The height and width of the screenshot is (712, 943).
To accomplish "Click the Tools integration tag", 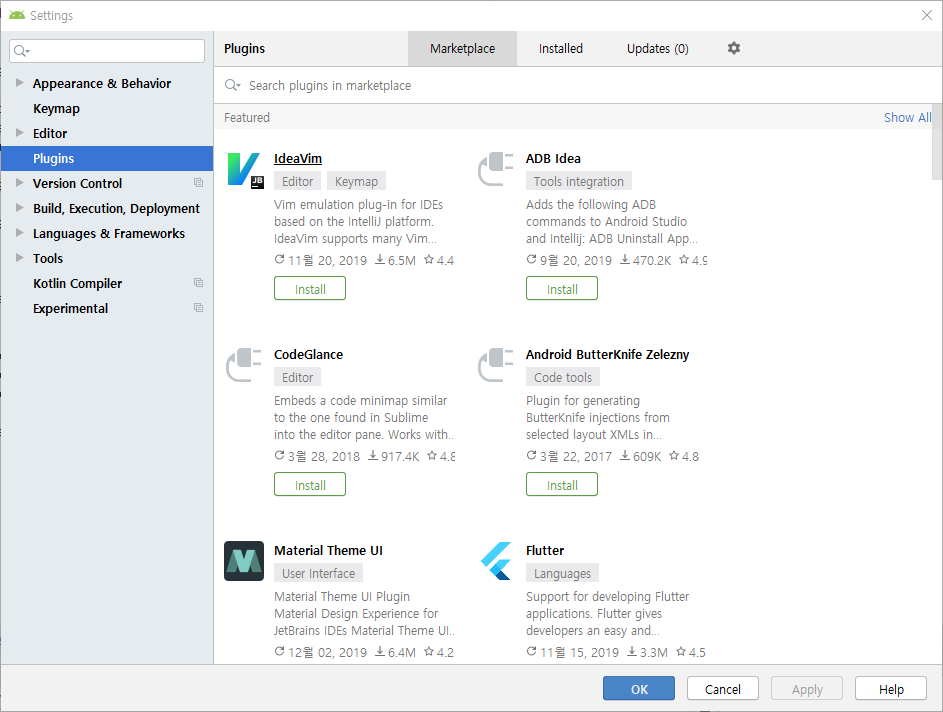I will point(579,182).
